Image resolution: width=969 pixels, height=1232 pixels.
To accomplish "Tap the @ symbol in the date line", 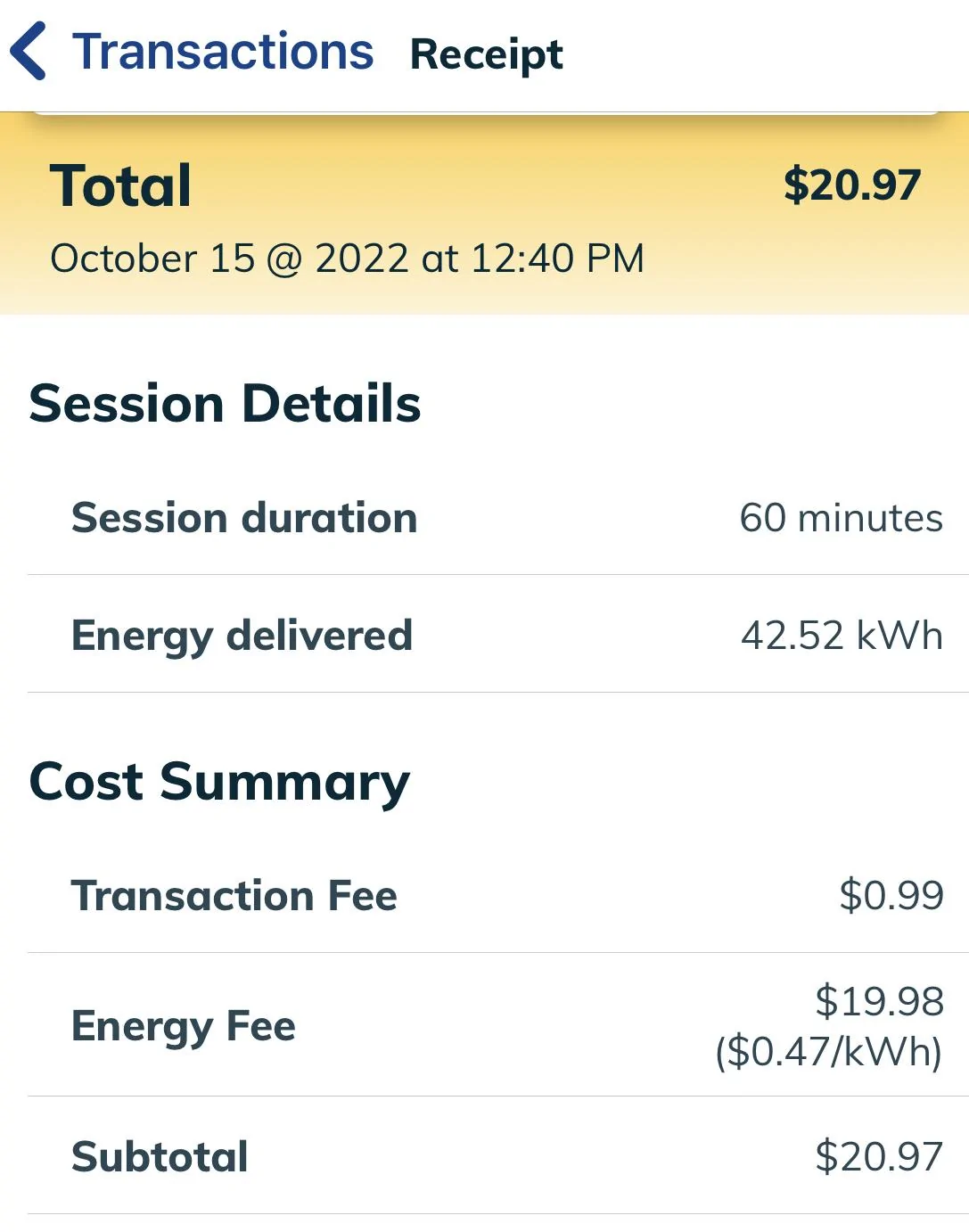I will (284, 259).
